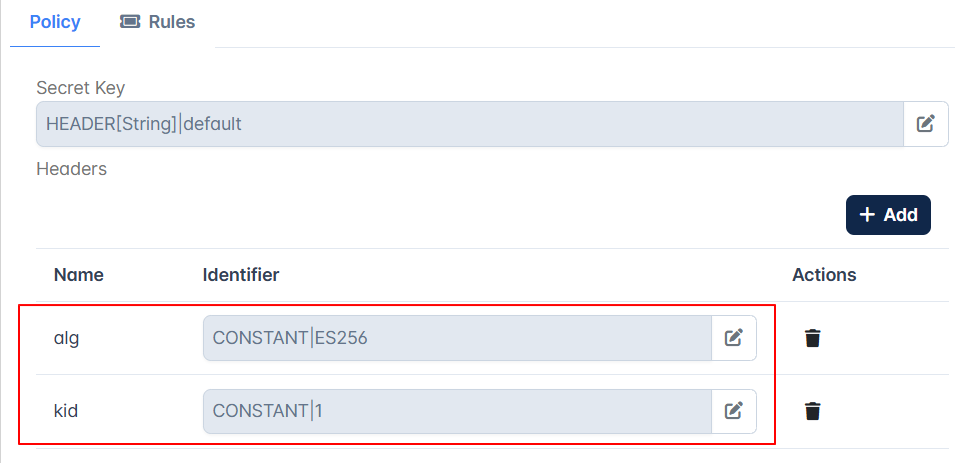The height and width of the screenshot is (463, 955).
Task: Edit the kid identifier
Action: tap(734, 412)
